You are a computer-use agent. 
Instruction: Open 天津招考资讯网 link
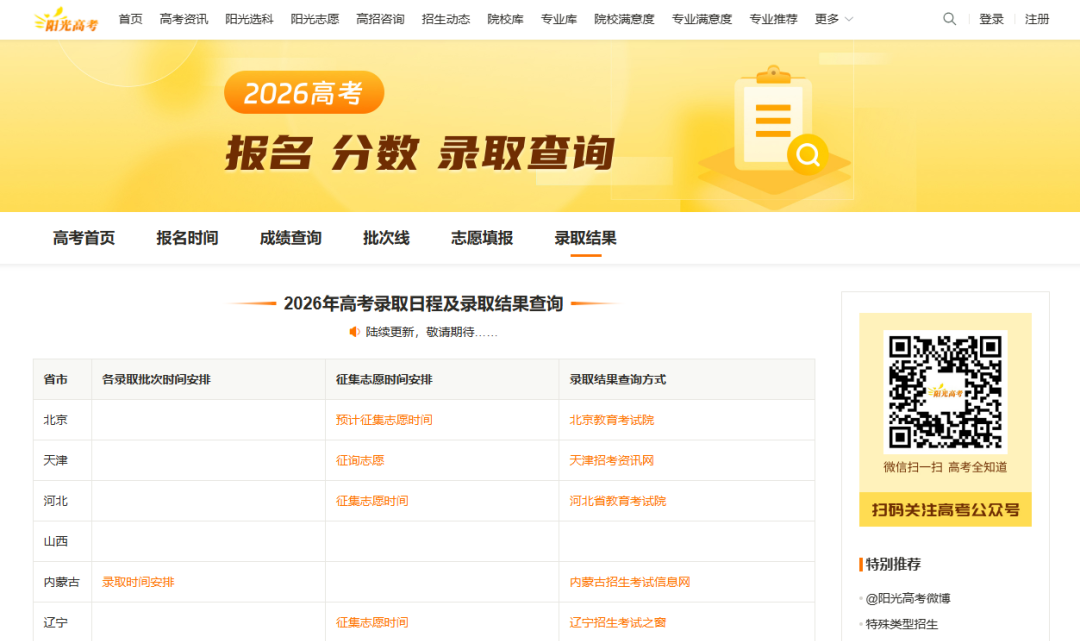click(612, 461)
